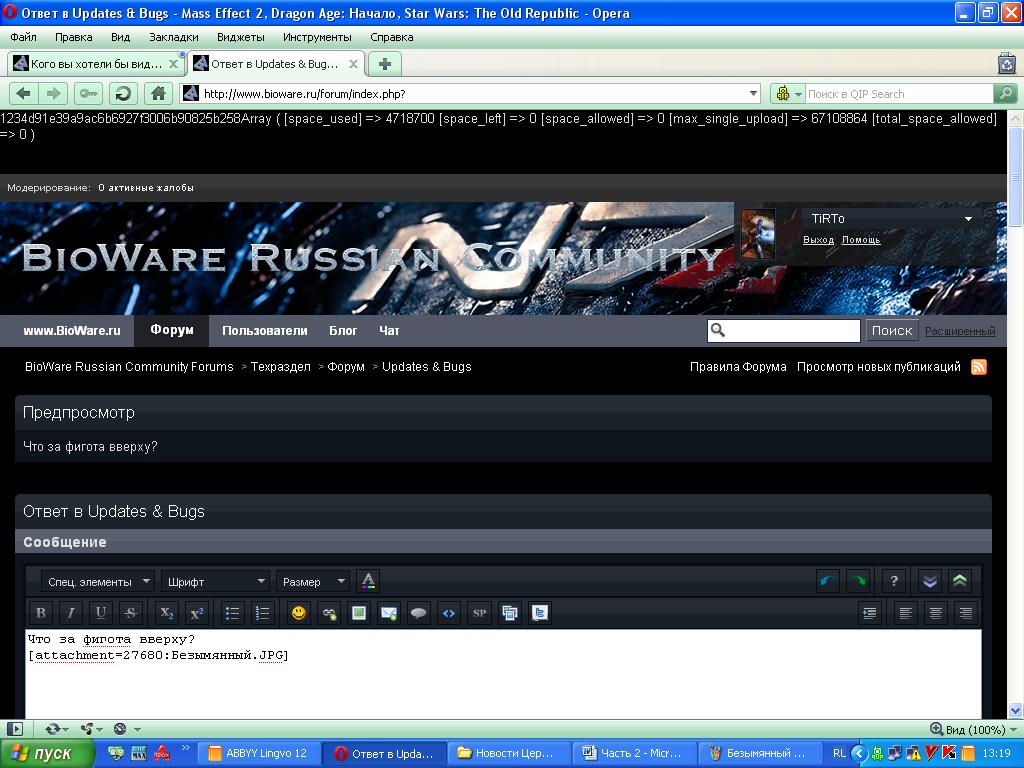Open the Инструменты menu

[x=317, y=37]
